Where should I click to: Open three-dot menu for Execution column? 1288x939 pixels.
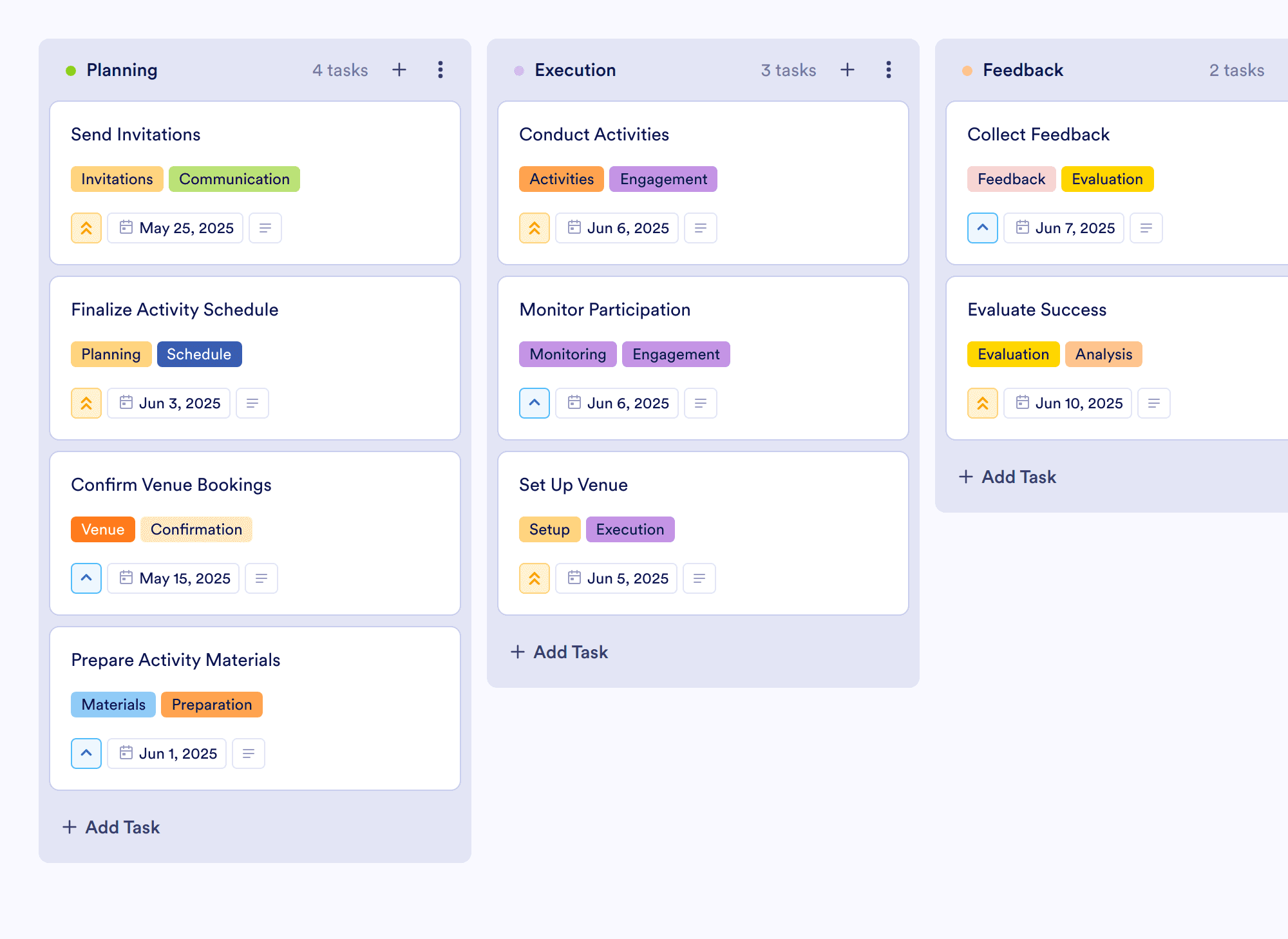pos(889,70)
